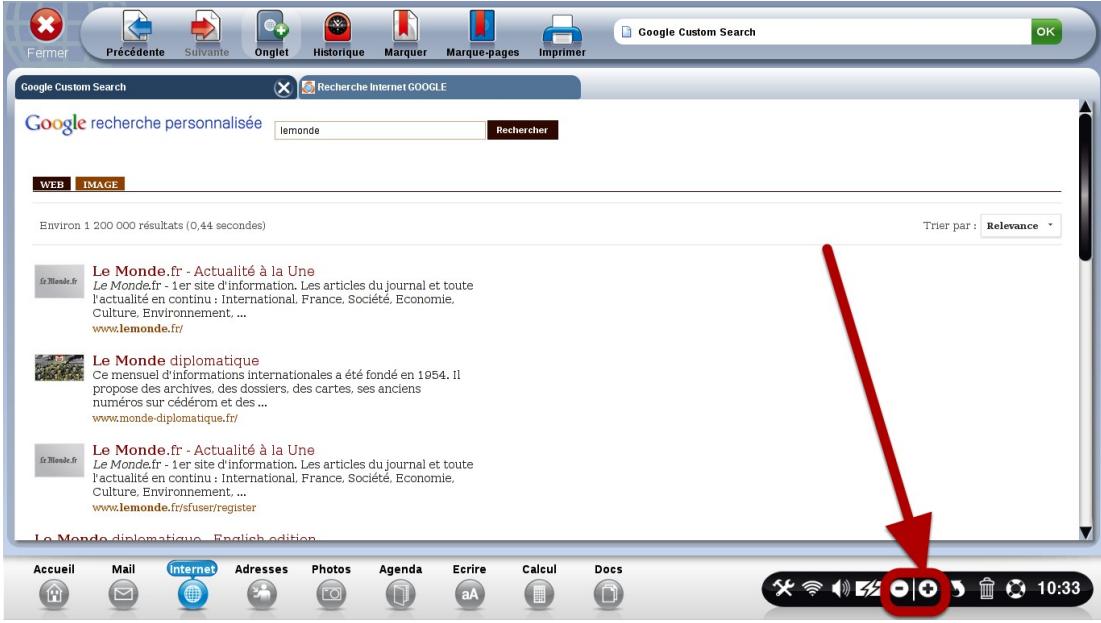The height and width of the screenshot is (623, 1101).
Task: Click the address bar showing Google Custom Search
Action: tap(822, 32)
